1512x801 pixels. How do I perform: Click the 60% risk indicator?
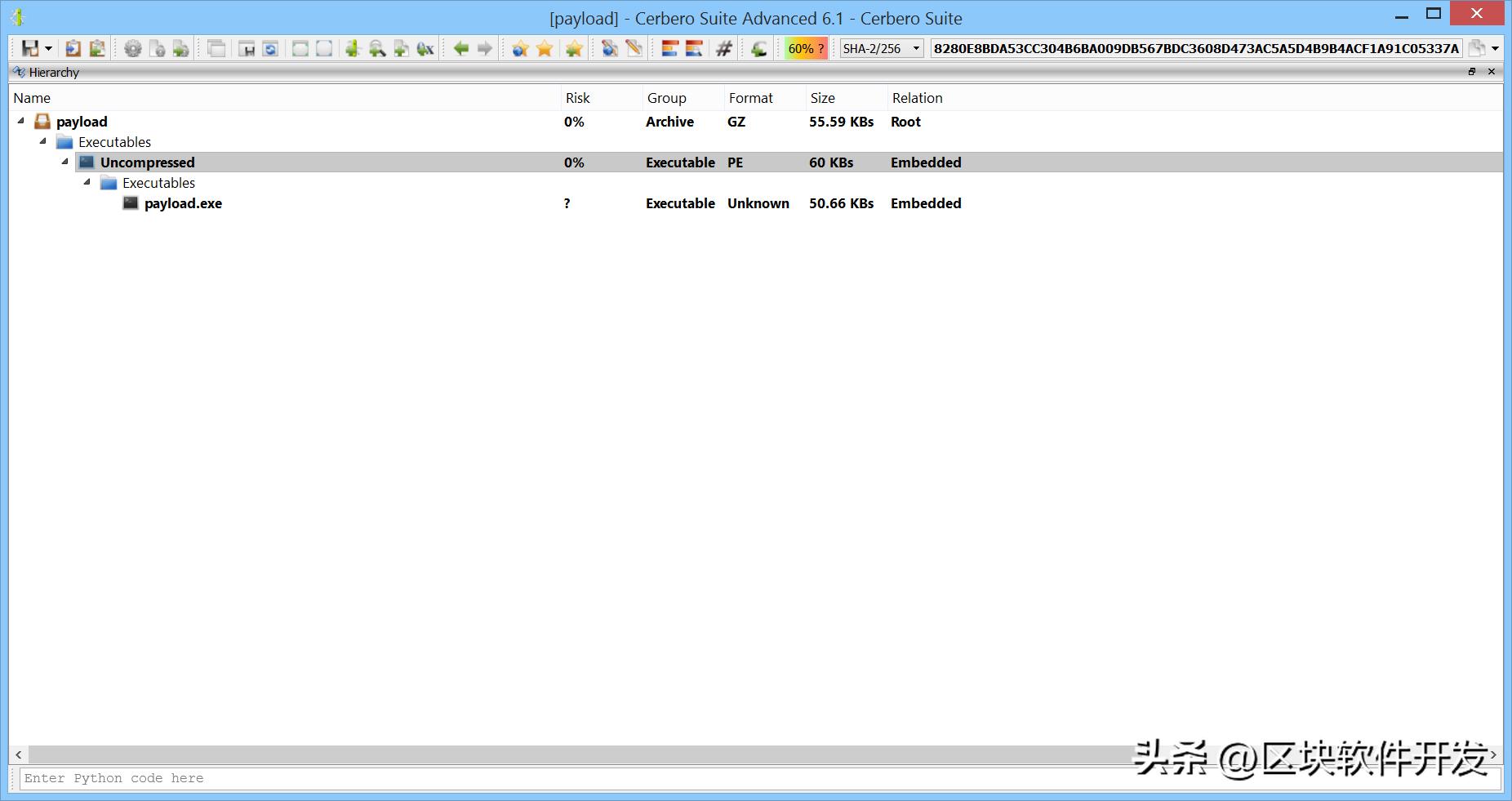806,49
